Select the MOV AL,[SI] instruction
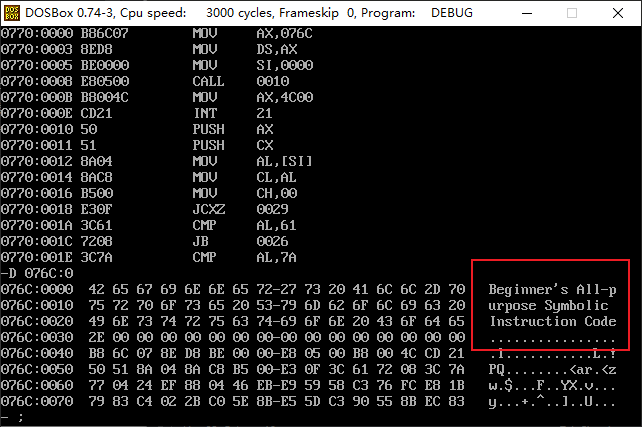The image size is (642, 427). [x=157, y=161]
